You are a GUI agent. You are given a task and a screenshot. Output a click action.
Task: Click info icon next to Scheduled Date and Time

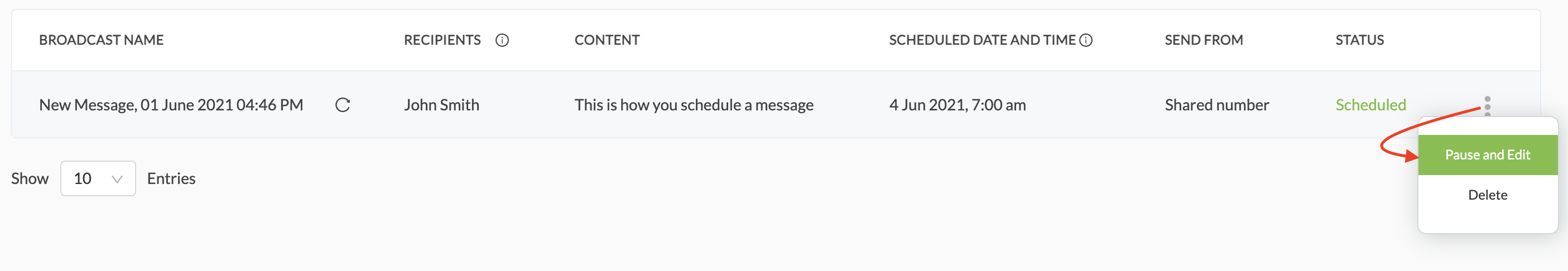pyautogui.click(x=1086, y=40)
